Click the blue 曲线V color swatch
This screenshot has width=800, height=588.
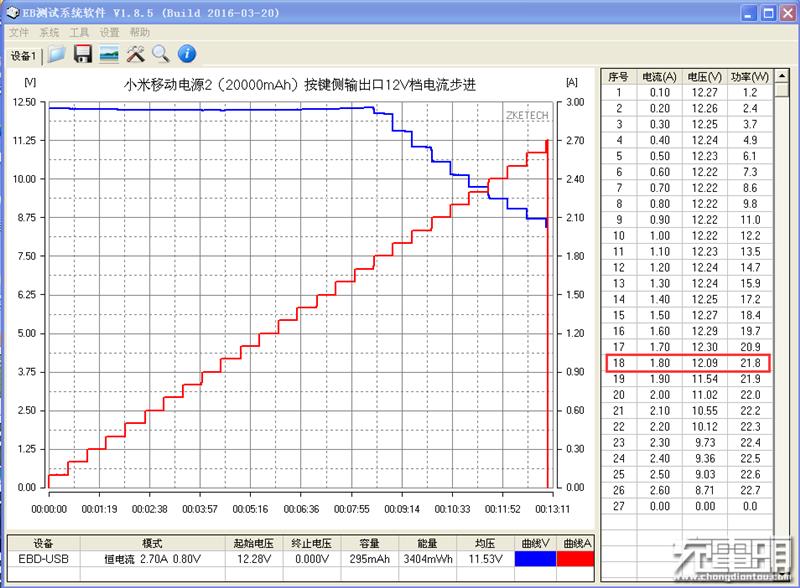pyautogui.click(x=535, y=559)
